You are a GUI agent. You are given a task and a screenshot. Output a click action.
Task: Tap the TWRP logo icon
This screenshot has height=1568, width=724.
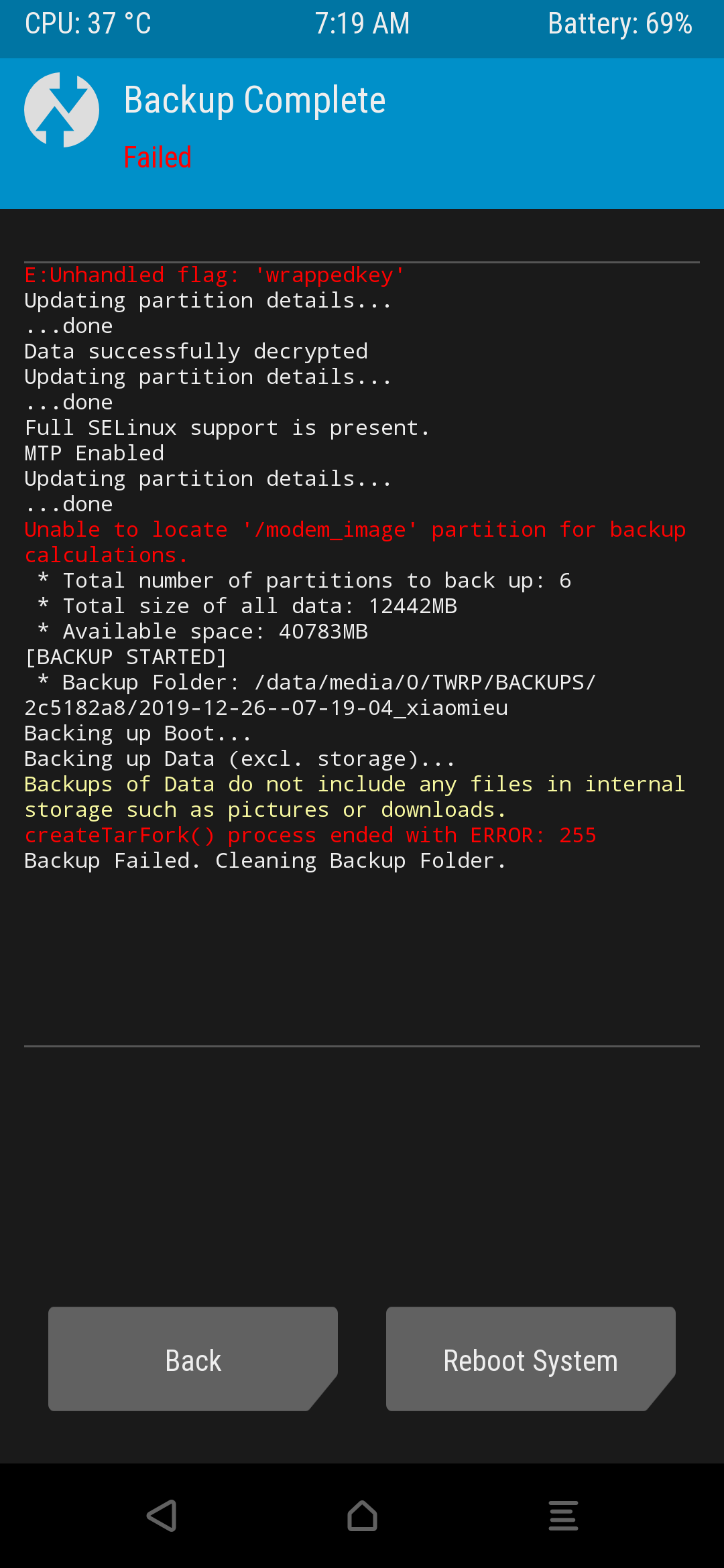(62, 110)
